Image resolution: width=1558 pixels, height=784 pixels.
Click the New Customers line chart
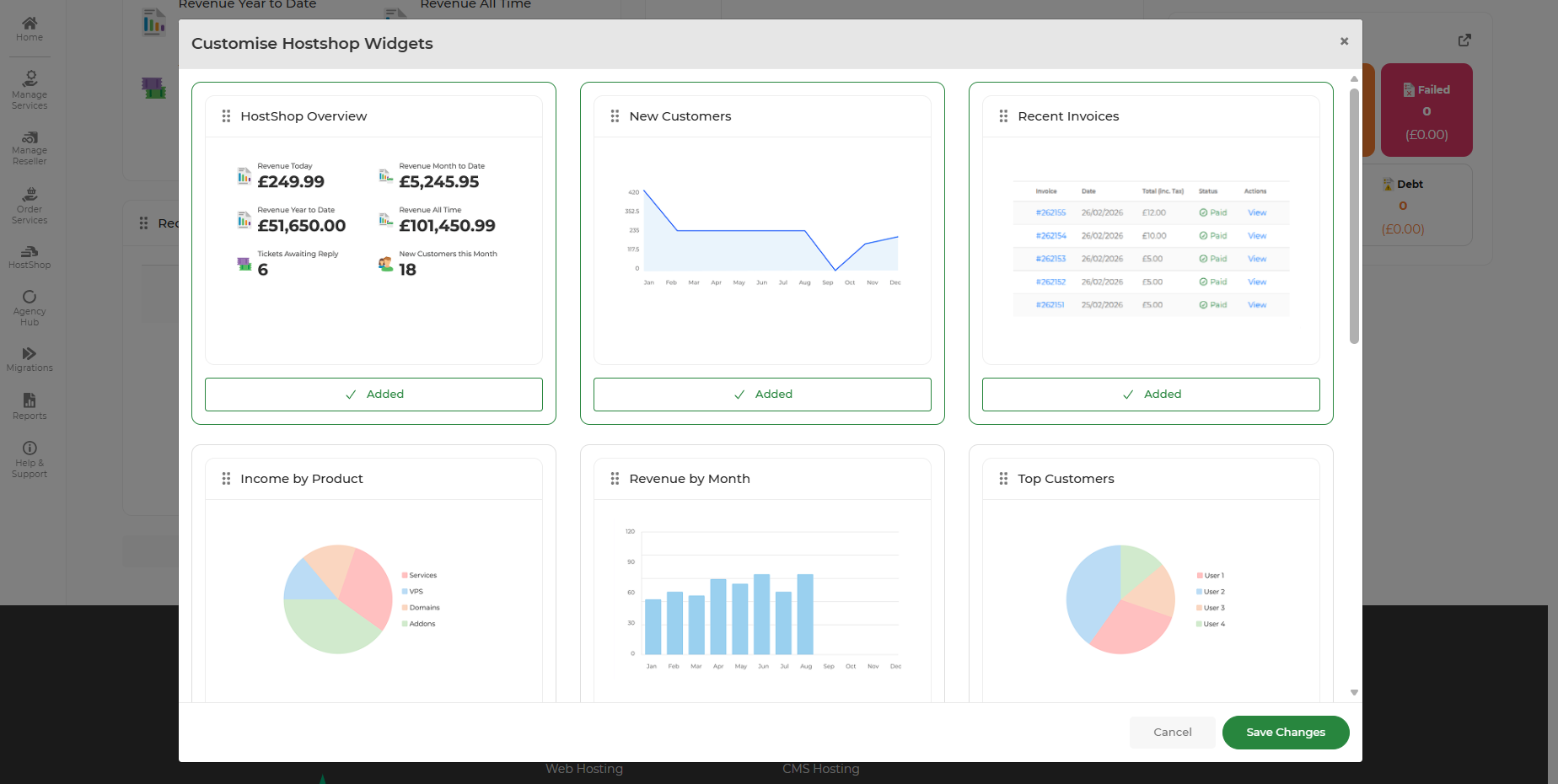(x=763, y=238)
